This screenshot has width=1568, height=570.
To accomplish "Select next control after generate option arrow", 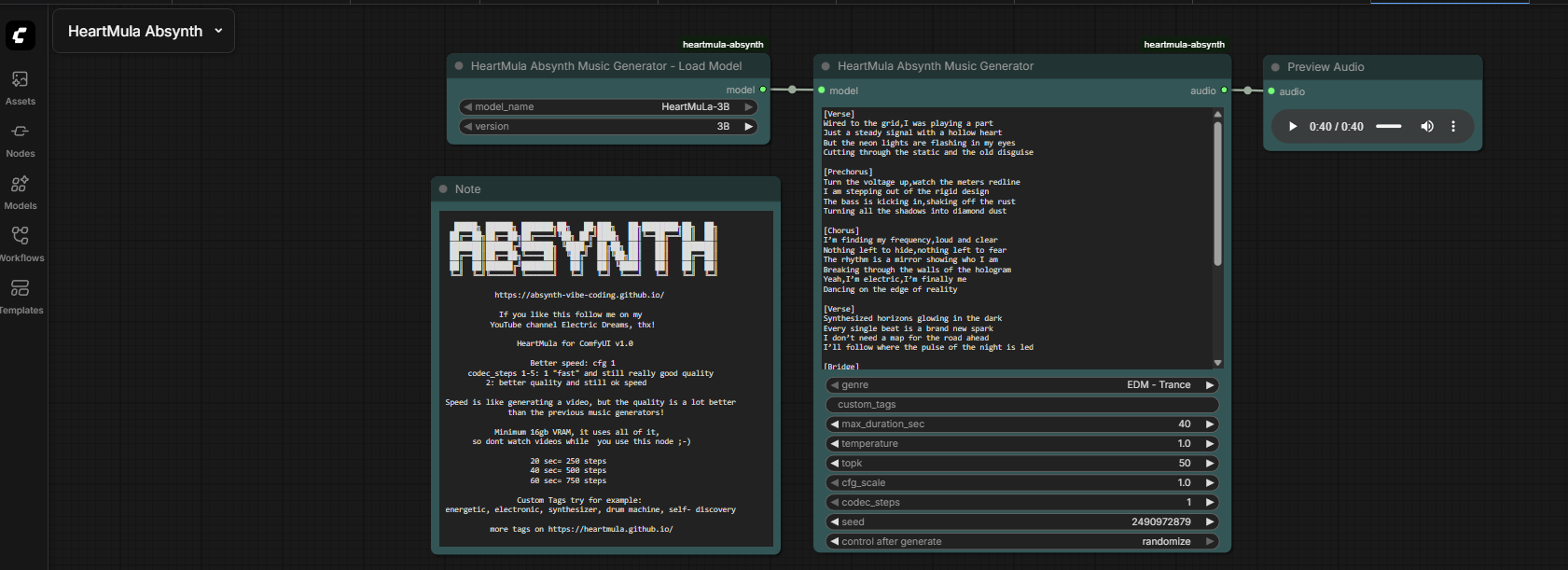I will point(1210,541).
